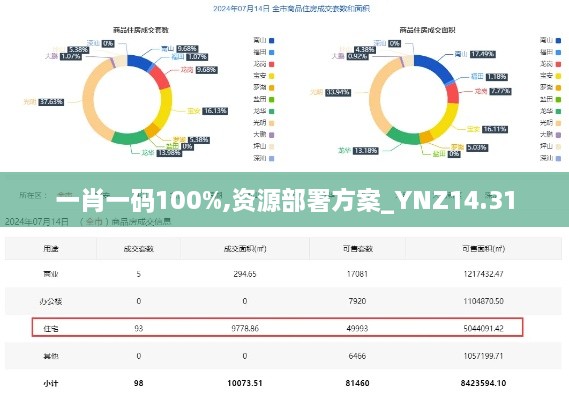This screenshot has width=569, height=400.
Task: Click the 商品住房成交套数 chart title
Action: [x=141, y=30]
